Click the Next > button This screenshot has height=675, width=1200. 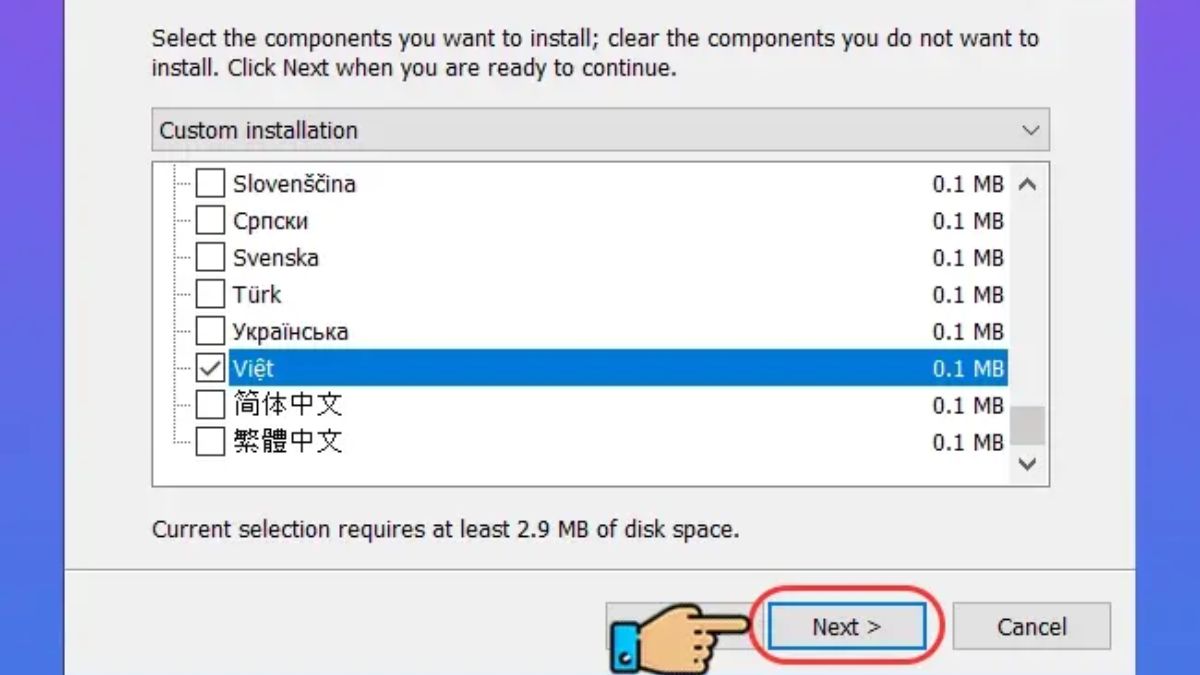click(x=846, y=627)
